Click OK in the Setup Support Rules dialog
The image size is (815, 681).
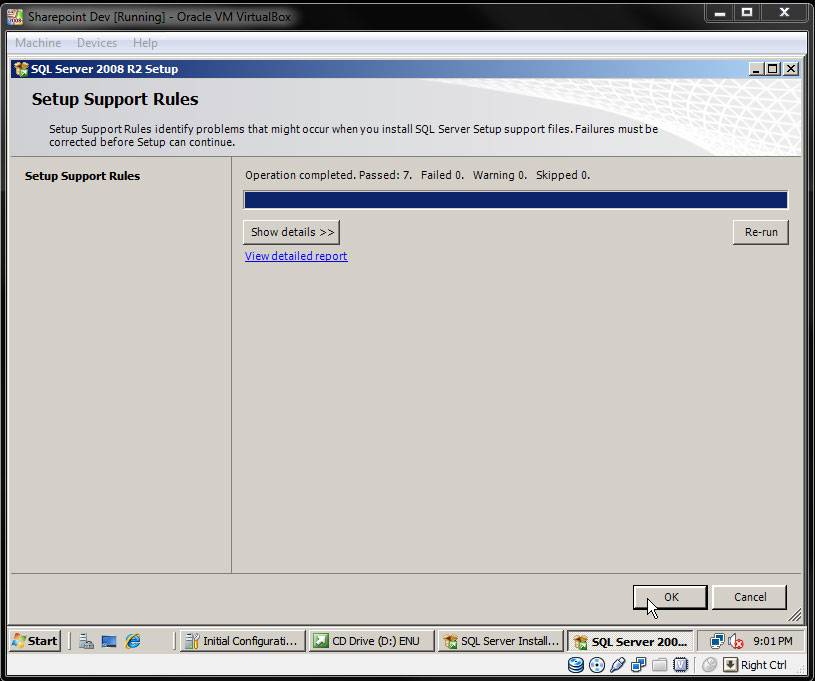click(670, 597)
